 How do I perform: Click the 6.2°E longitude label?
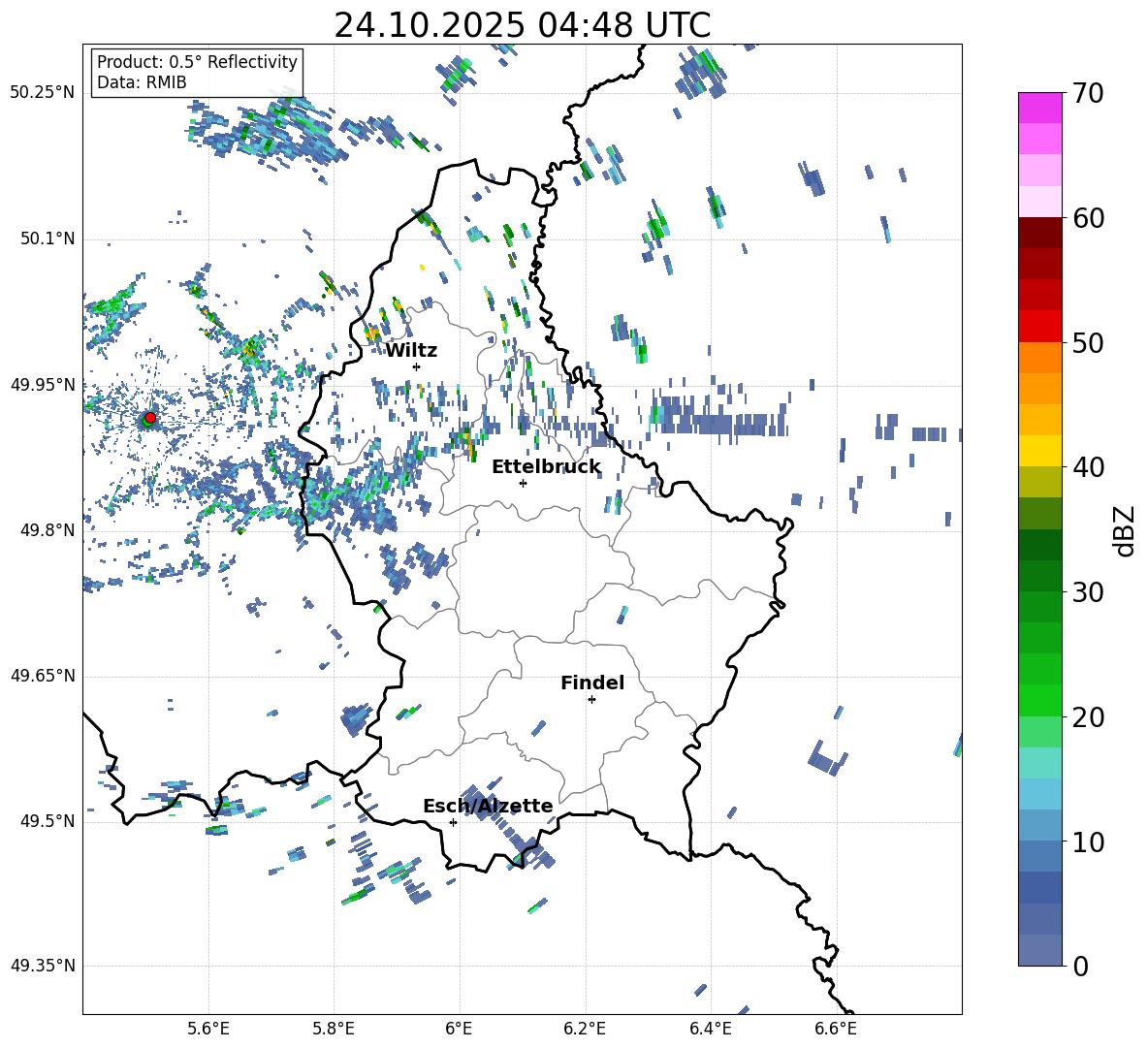point(585,1029)
